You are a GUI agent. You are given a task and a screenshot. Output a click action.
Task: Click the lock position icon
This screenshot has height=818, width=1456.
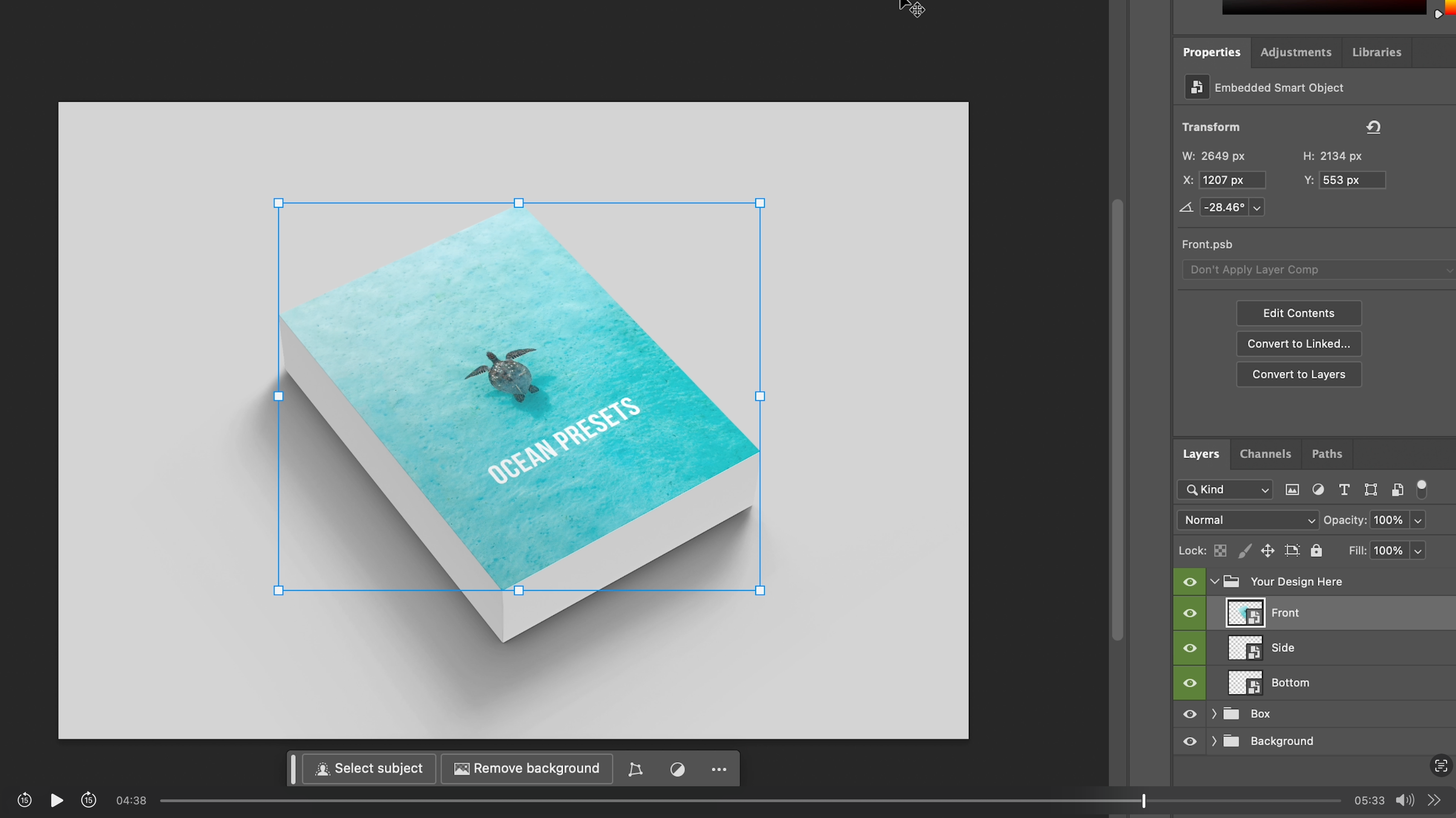pyautogui.click(x=1268, y=551)
